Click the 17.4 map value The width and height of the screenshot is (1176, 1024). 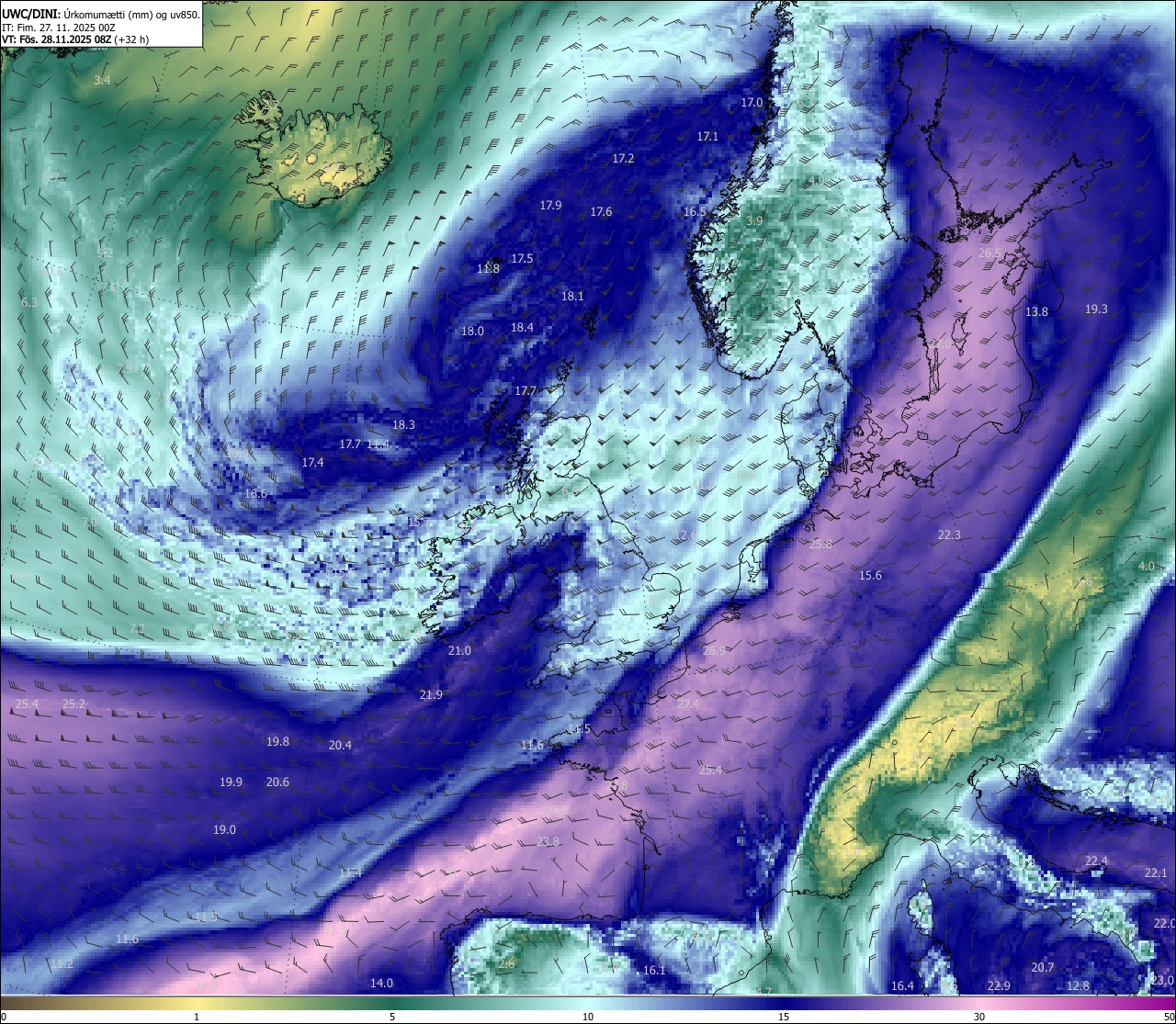tap(312, 463)
